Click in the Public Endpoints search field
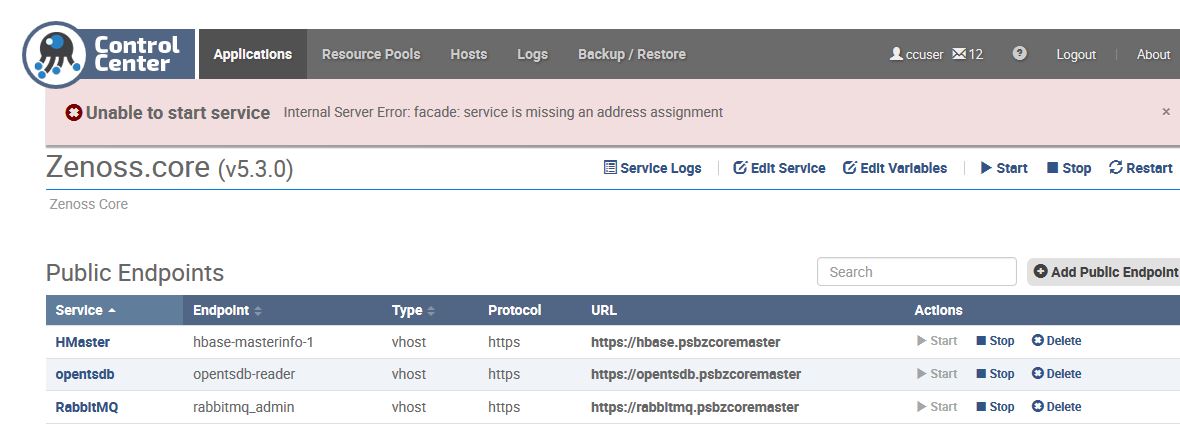 [916, 272]
